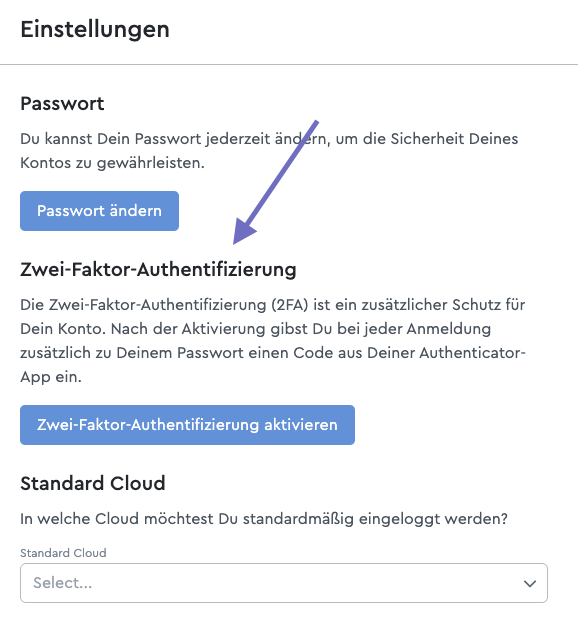Screen dimensions: 578x640
Task: Click the word "standardmäßig" in the question
Action: 298,519
